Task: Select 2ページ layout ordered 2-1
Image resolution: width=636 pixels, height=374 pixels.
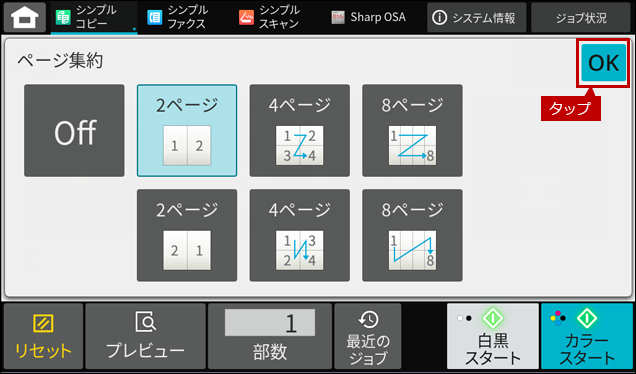Action: (x=187, y=235)
